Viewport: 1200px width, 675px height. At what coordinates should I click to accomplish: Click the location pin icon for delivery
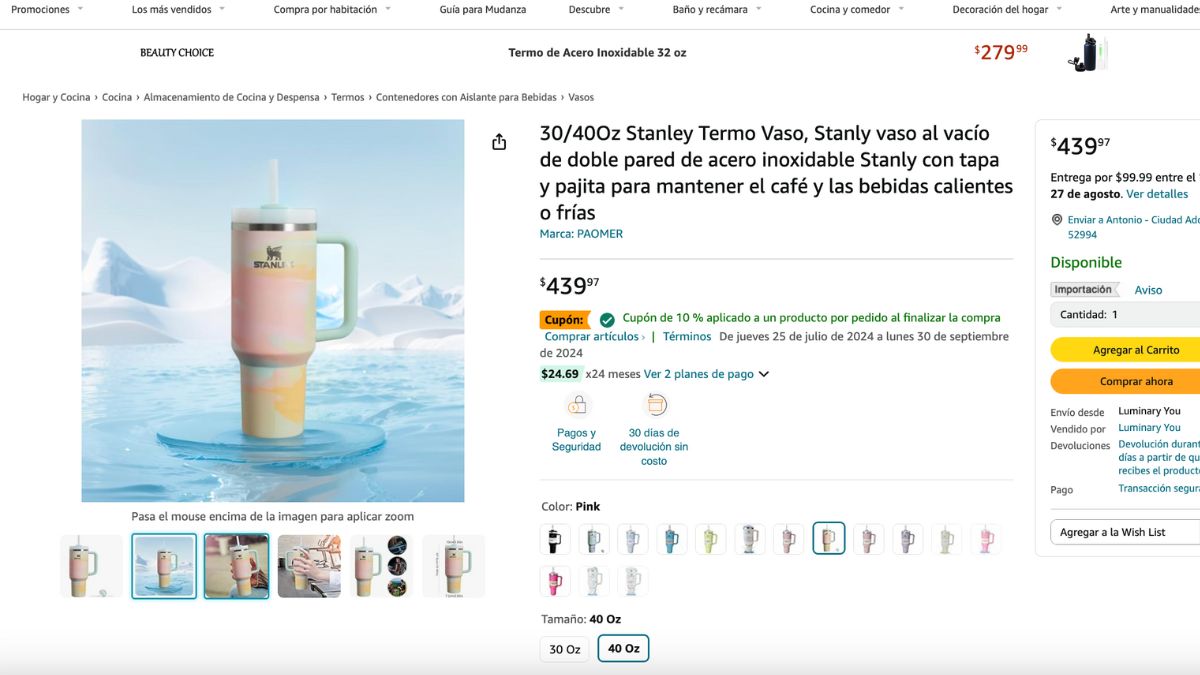pyautogui.click(x=1057, y=220)
